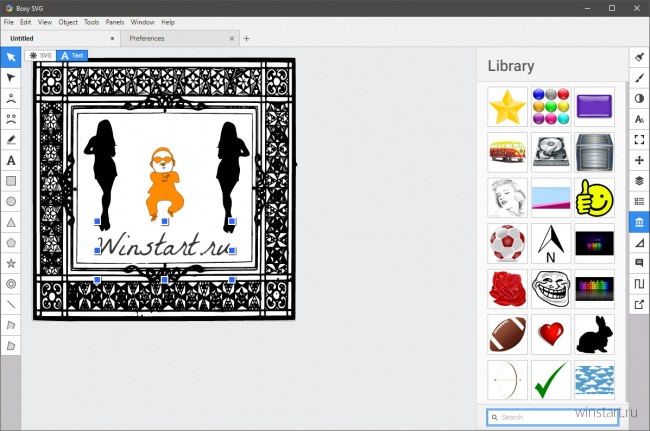Image resolution: width=650 pixels, height=431 pixels.
Task: Open the comment bubble panel
Action: [639, 263]
